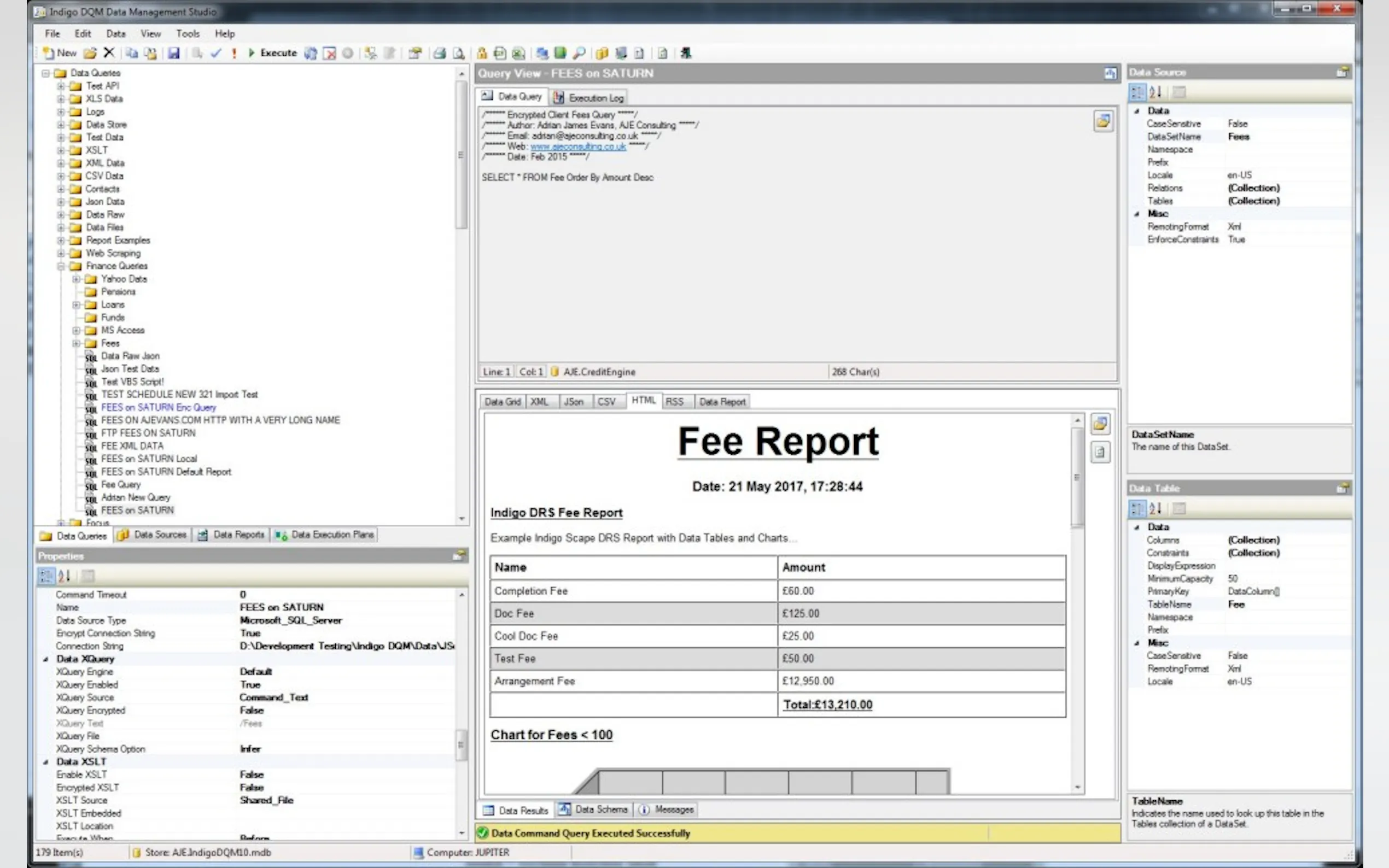1389x868 pixels.
Task: Click Alphabetical sort icon in Data Source panel
Action: tap(1155, 92)
